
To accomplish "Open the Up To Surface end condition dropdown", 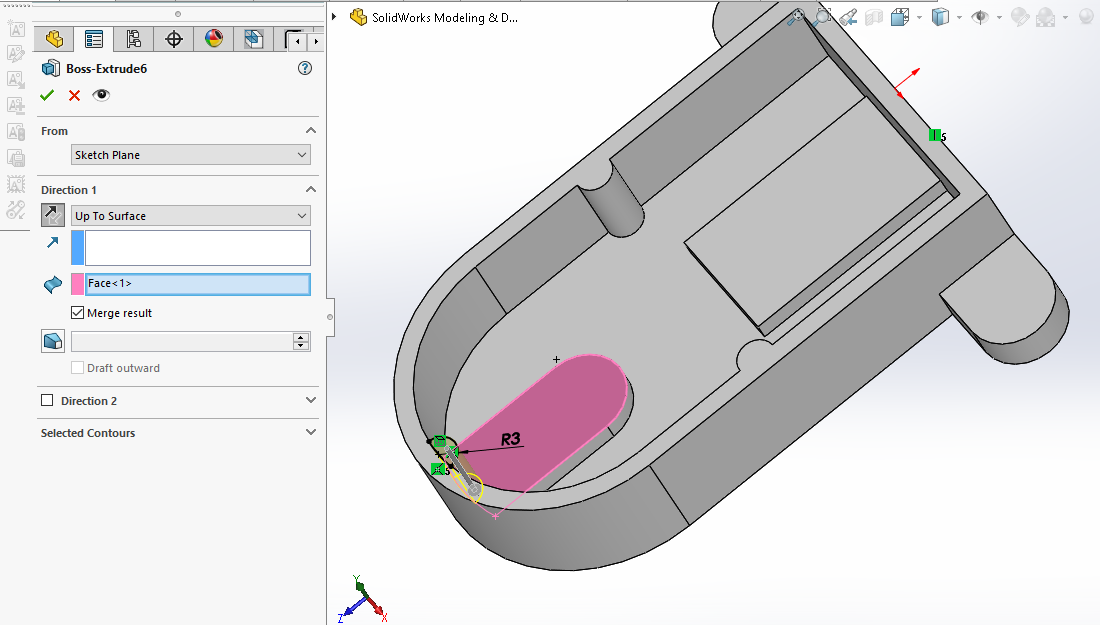I will tap(191, 216).
